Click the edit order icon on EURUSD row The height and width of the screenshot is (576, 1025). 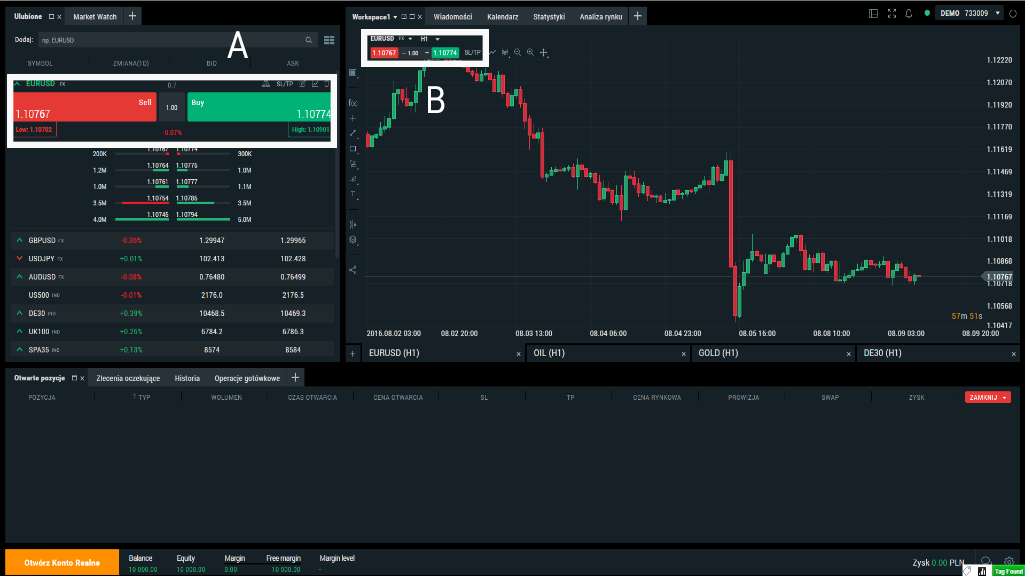(303, 84)
